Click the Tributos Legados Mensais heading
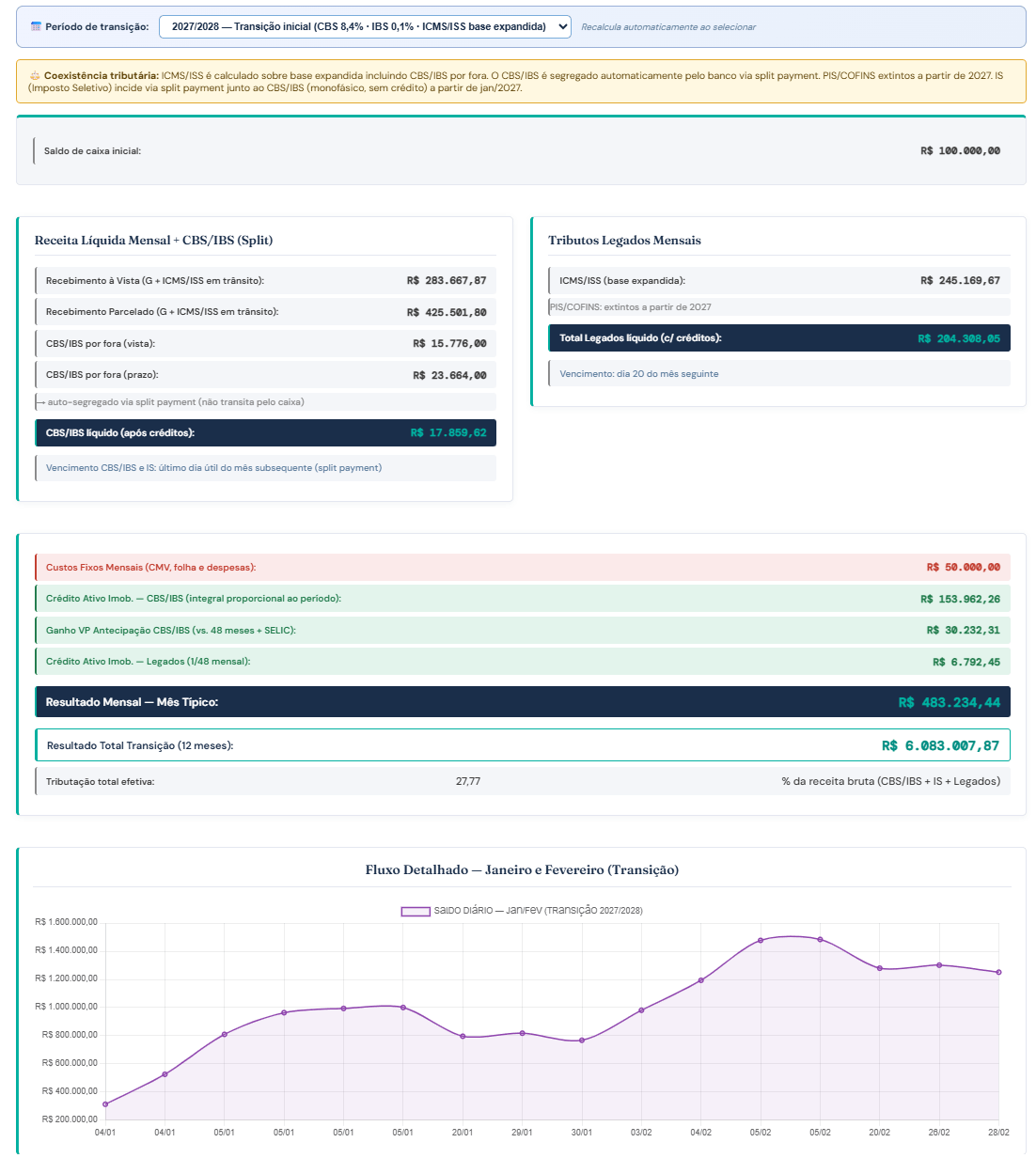Viewport: 1036px width, 1158px height. coord(625,240)
